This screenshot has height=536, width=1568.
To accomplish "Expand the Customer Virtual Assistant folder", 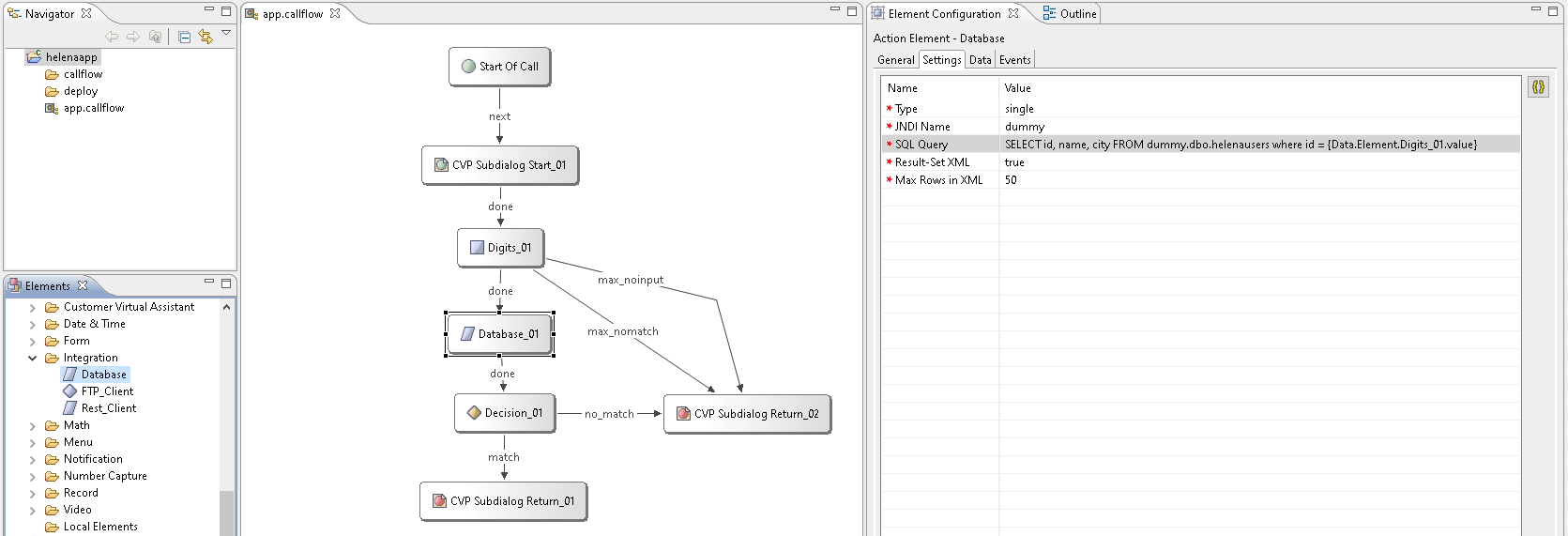I will tap(33, 307).
